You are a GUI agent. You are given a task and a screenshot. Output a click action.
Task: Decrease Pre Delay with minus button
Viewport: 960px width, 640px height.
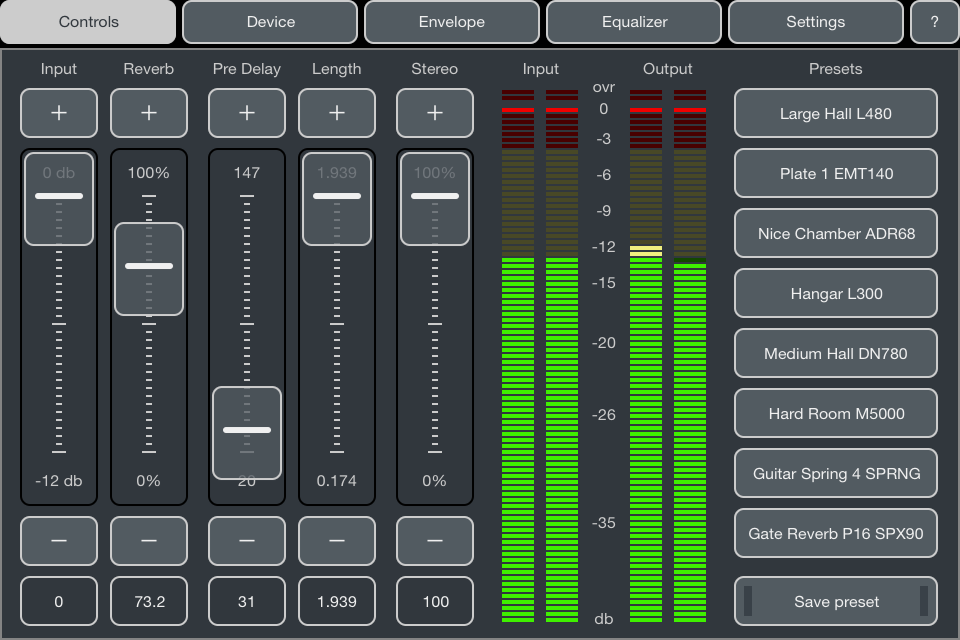(247, 540)
